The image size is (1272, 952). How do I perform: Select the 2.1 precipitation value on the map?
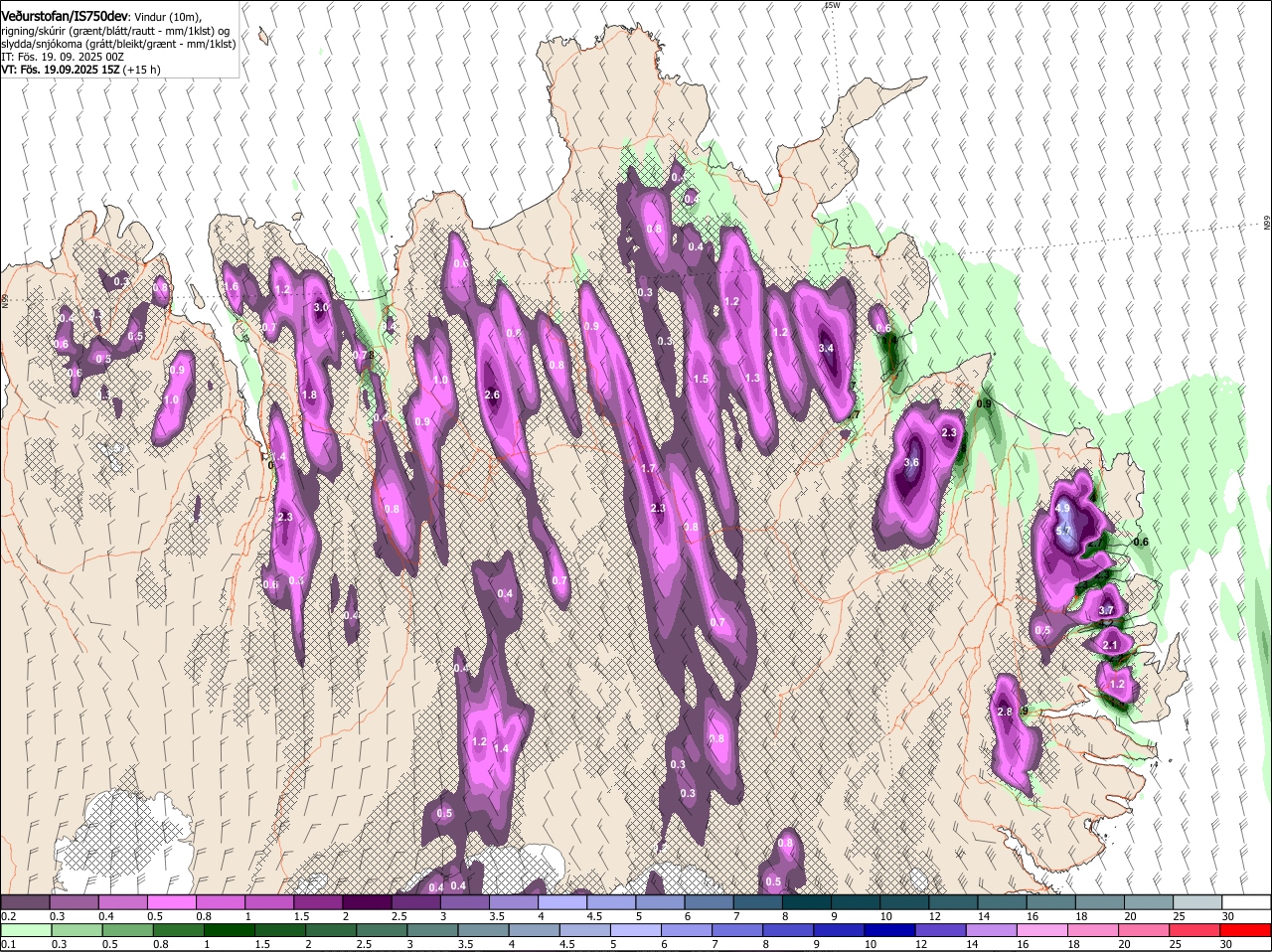[1111, 646]
